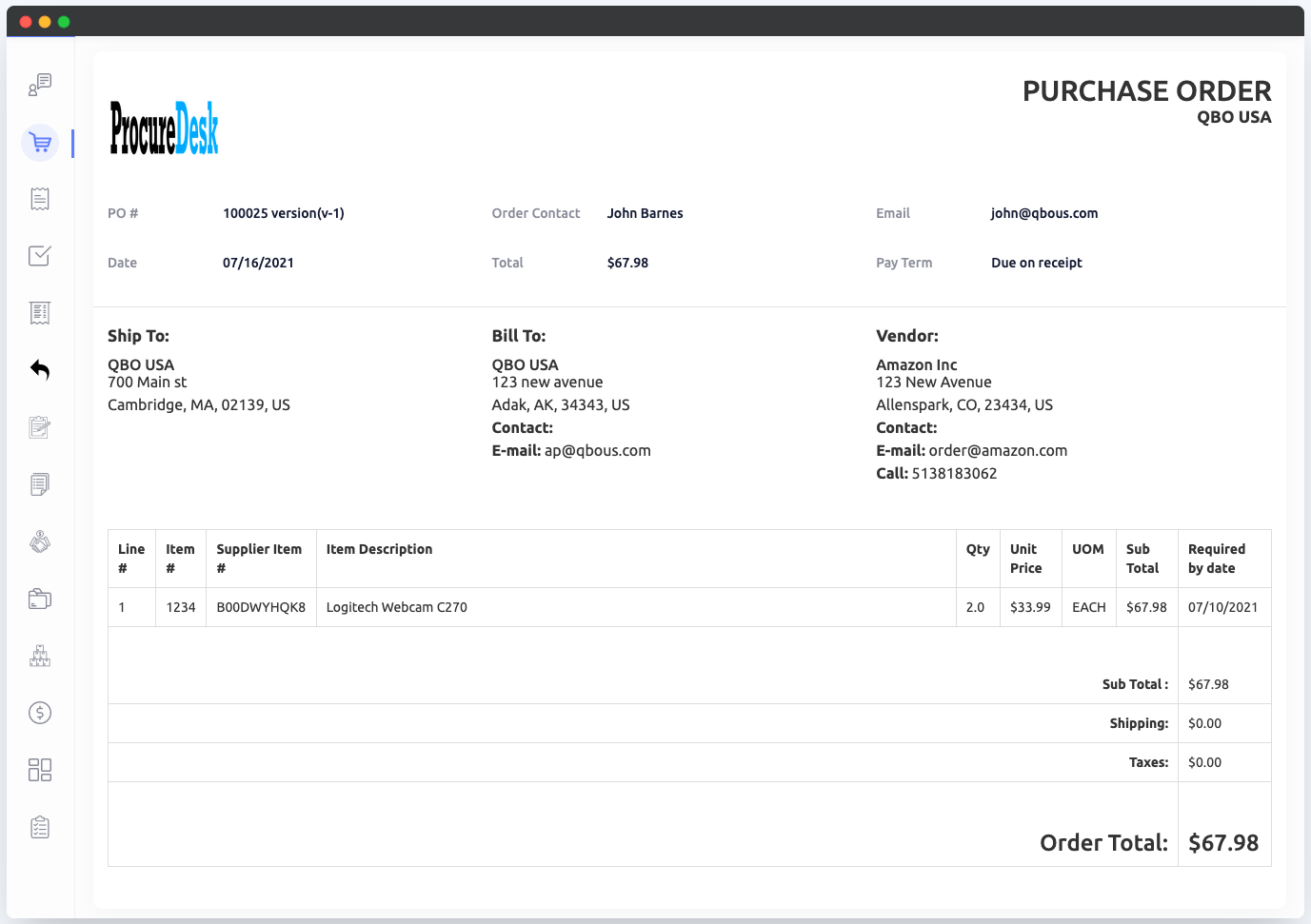Select the folders icon in sidebar
This screenshot has height=924, width=1311.
(x=40, y=599)
